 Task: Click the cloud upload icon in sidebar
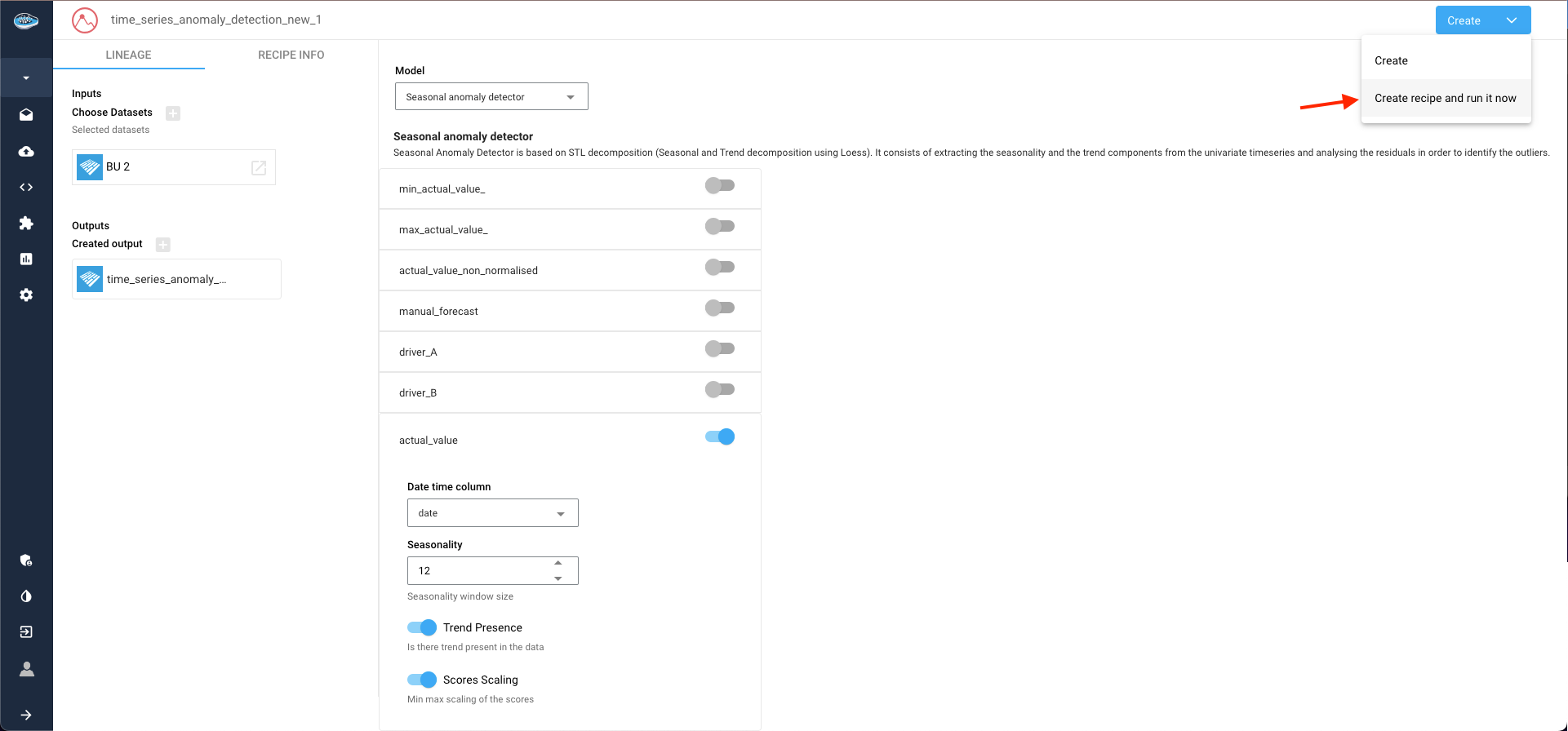pyautogui.click(x=26, y=152)
